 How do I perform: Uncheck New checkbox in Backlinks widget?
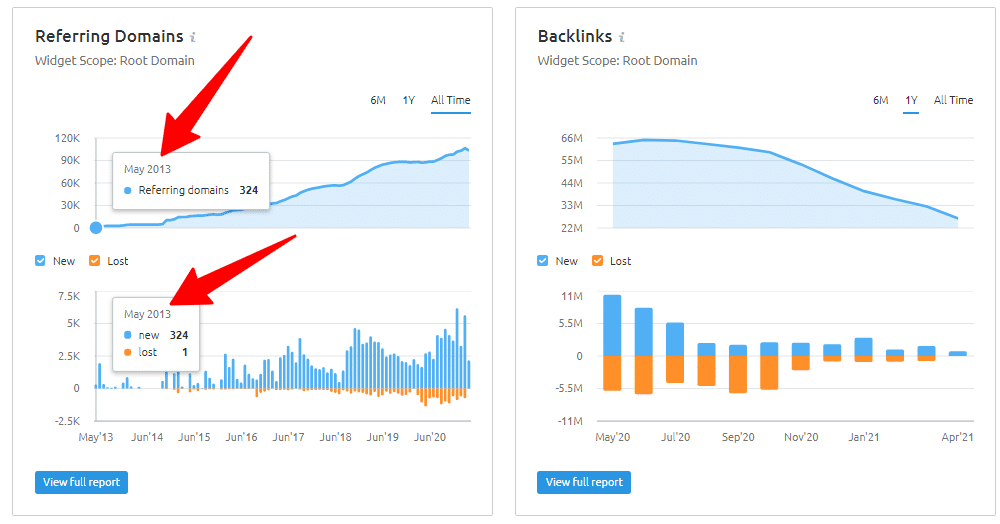pos(543,261)
